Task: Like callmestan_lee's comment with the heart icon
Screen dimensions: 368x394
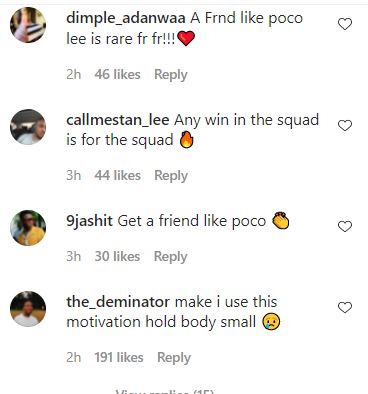Action: coord(345,125)
